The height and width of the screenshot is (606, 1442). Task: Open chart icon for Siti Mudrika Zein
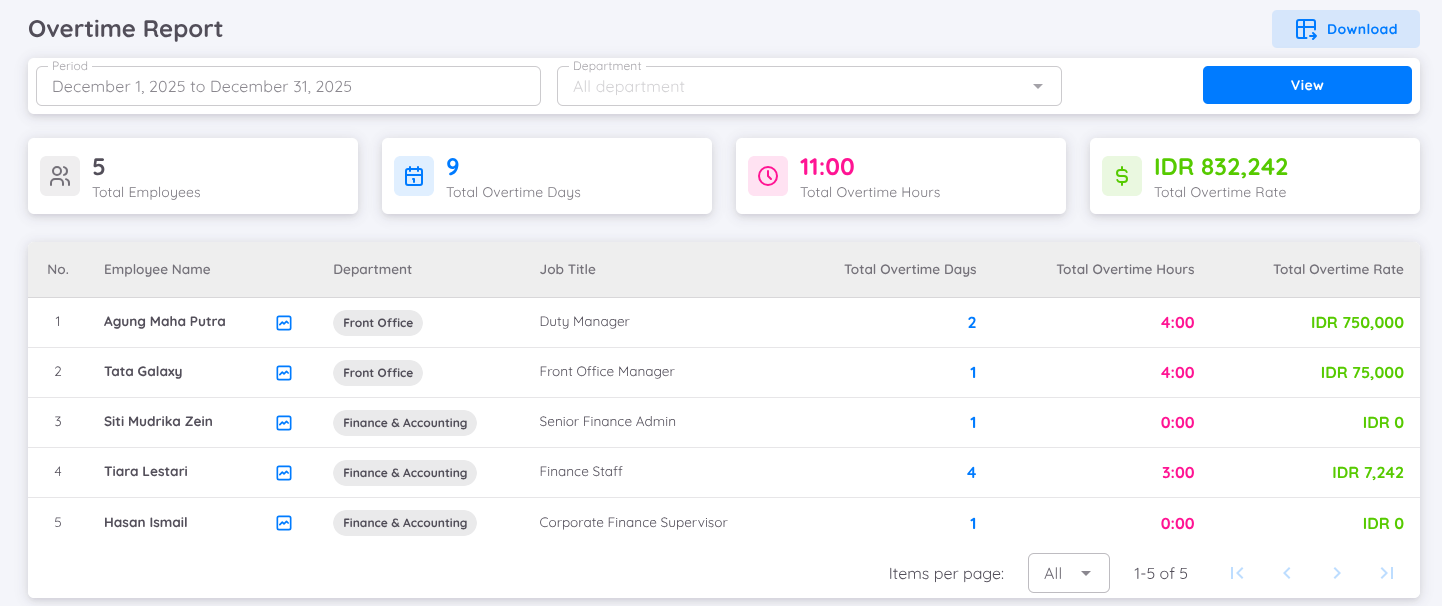[284, 423]
